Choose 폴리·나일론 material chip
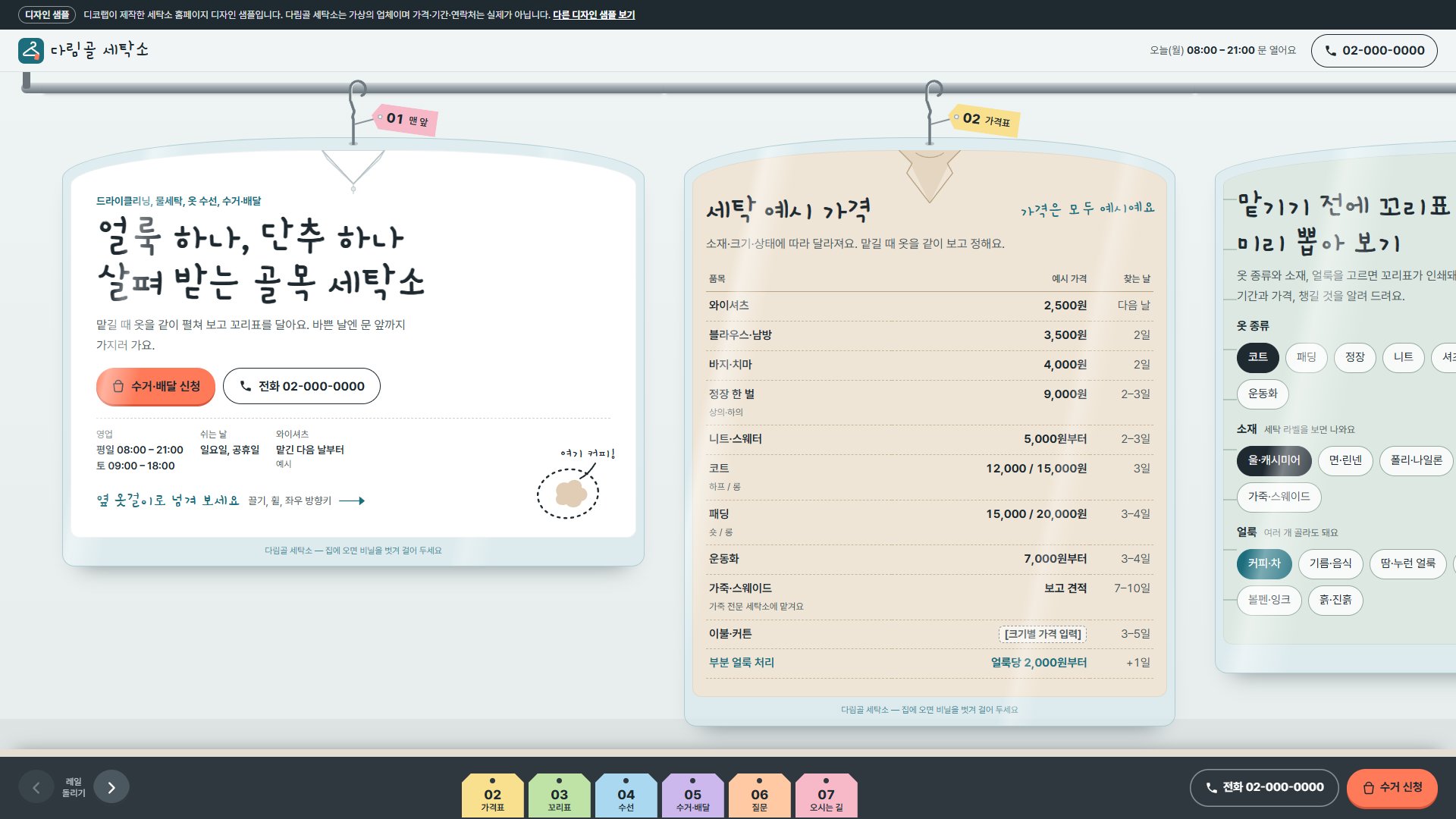The image size is (1456, 819). 1417,460
